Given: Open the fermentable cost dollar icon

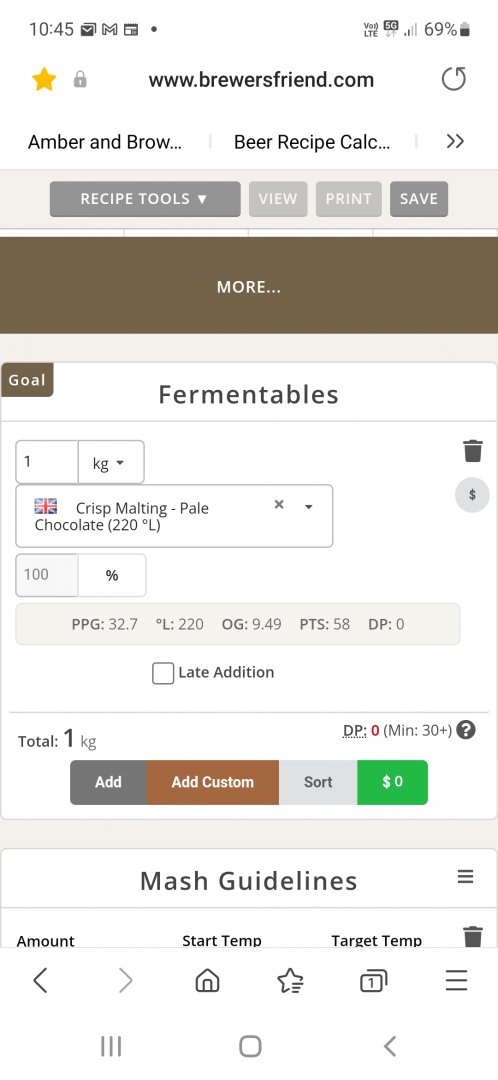Looking at the screenshot, I should point(472,495).
